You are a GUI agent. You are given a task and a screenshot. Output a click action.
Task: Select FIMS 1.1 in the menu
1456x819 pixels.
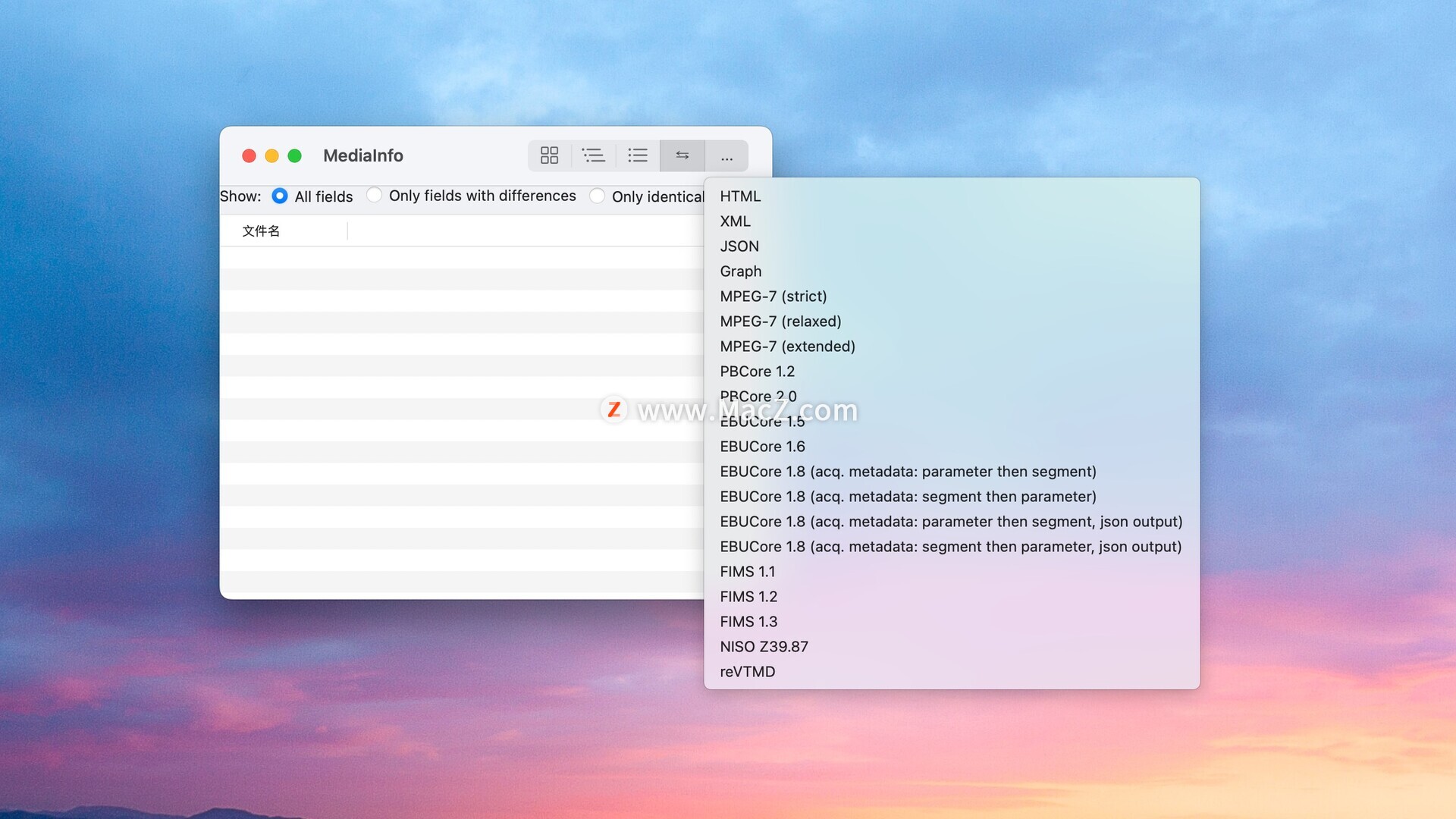tap(952, 572)
